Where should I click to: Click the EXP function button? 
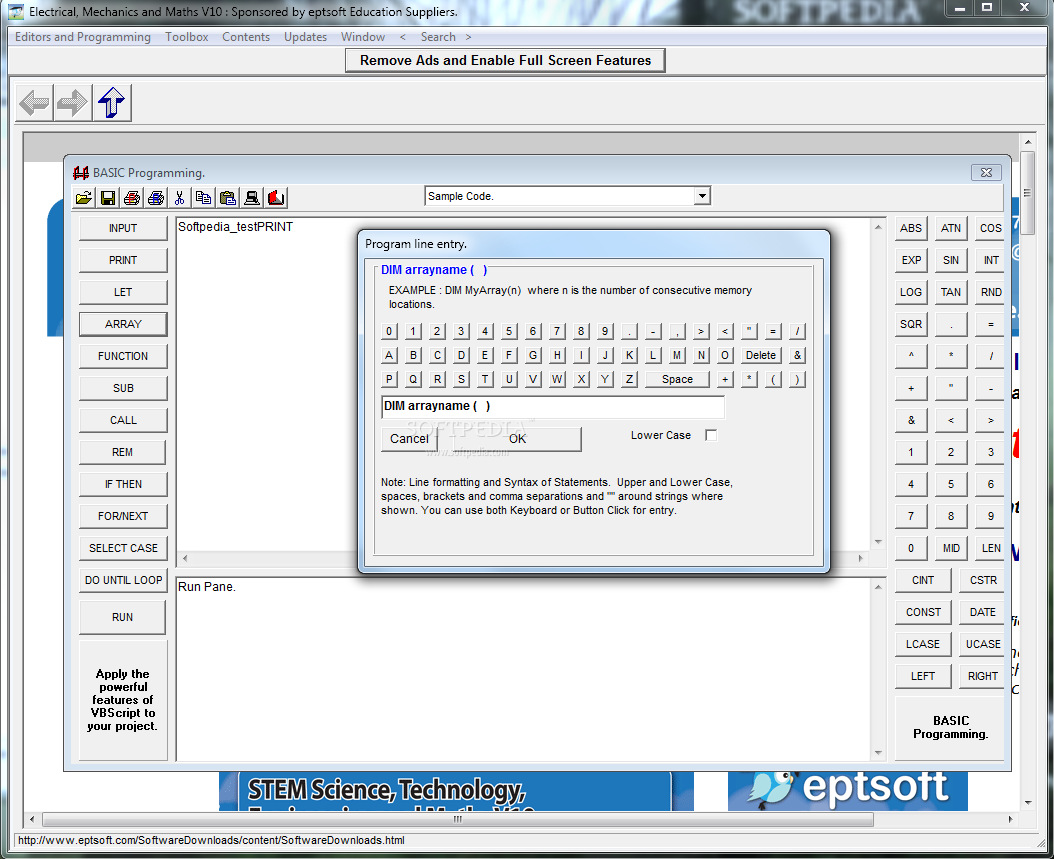pyautogui.click(x=911, y=260)
